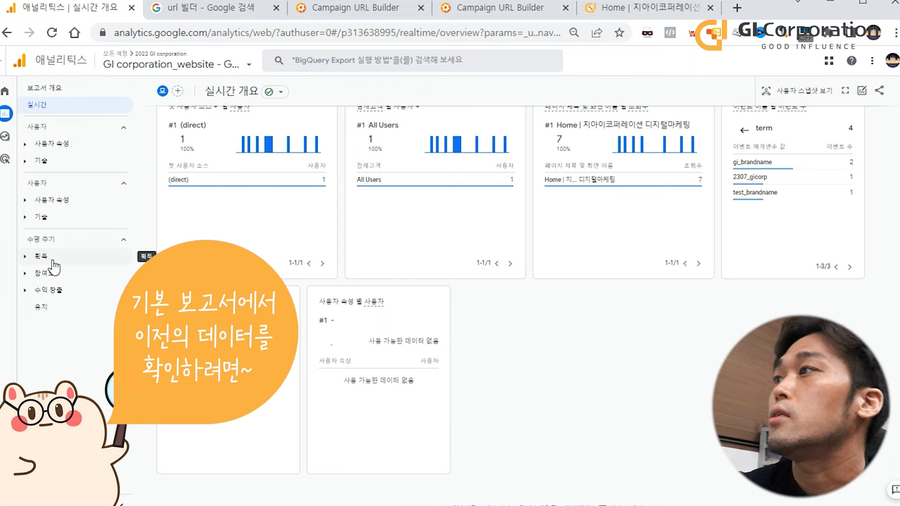
Task: Open Analytics more options vertical dots
Action: [872, 60]
